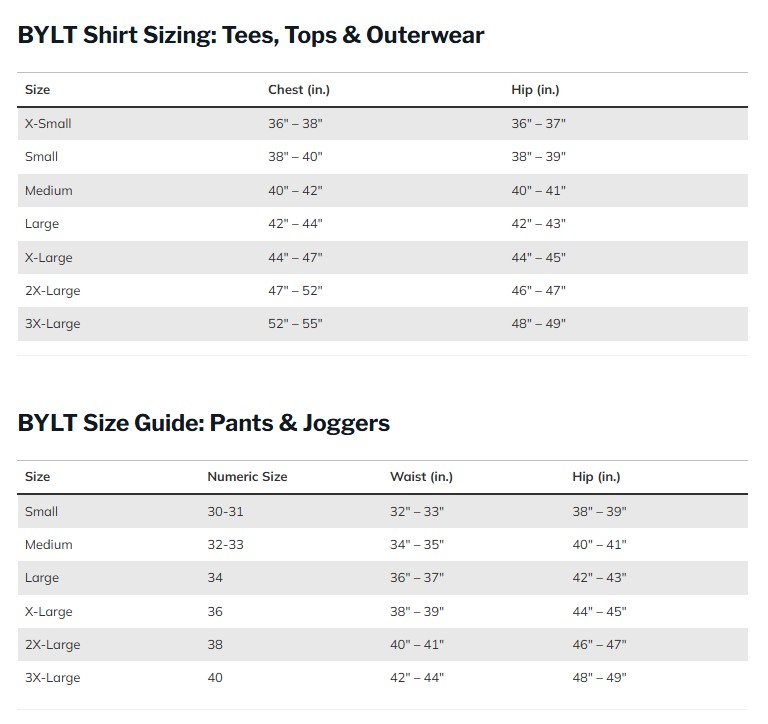Click the 42" – 44" waist value for 3X-Large
This screenshot has height=724, width=768.
[417, 678]
